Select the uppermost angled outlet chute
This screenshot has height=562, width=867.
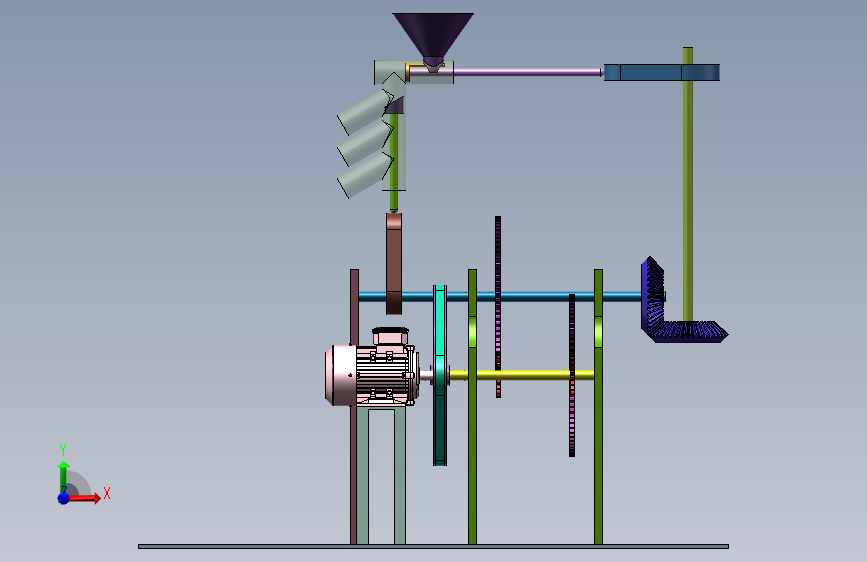coord(364,111)
